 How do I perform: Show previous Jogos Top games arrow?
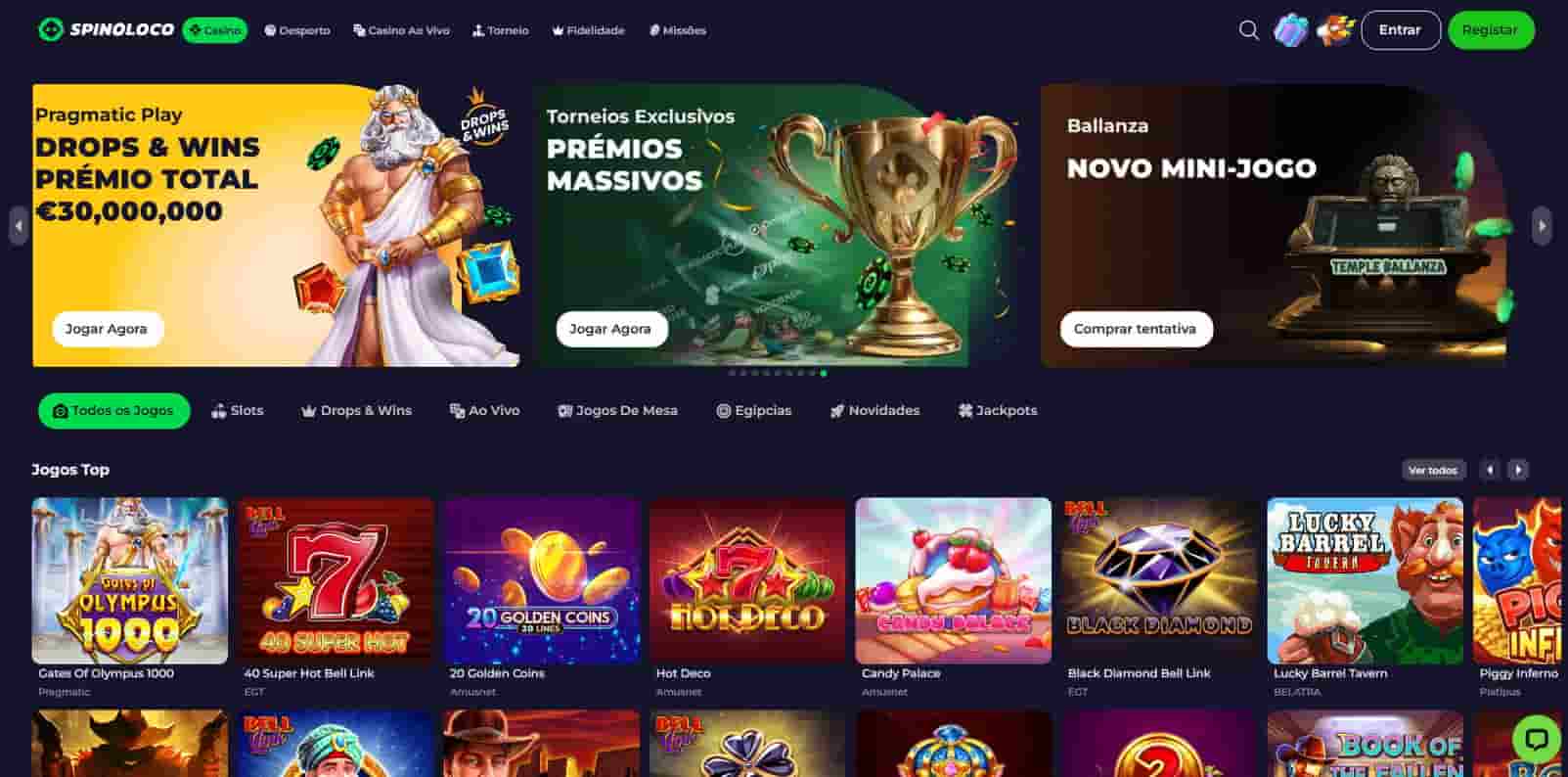1490,470
